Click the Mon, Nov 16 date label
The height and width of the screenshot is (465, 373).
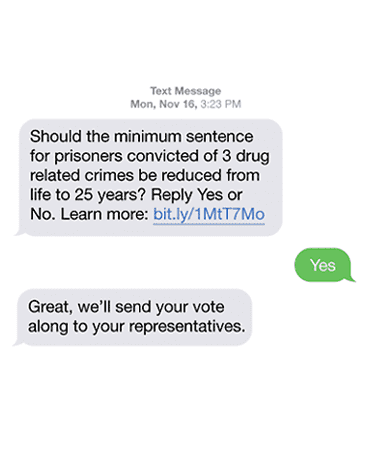coord(164,104)
